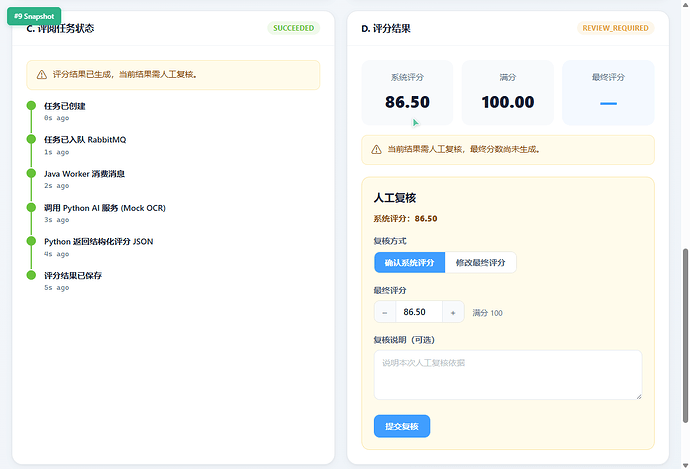
Task: Click the warning icon in score result alert
Action: click(376, 150)
